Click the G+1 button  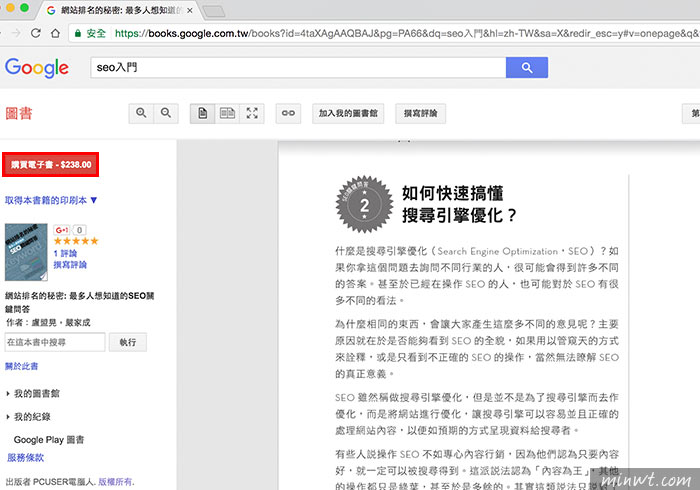pyautogui.click(x=62, y=230)
